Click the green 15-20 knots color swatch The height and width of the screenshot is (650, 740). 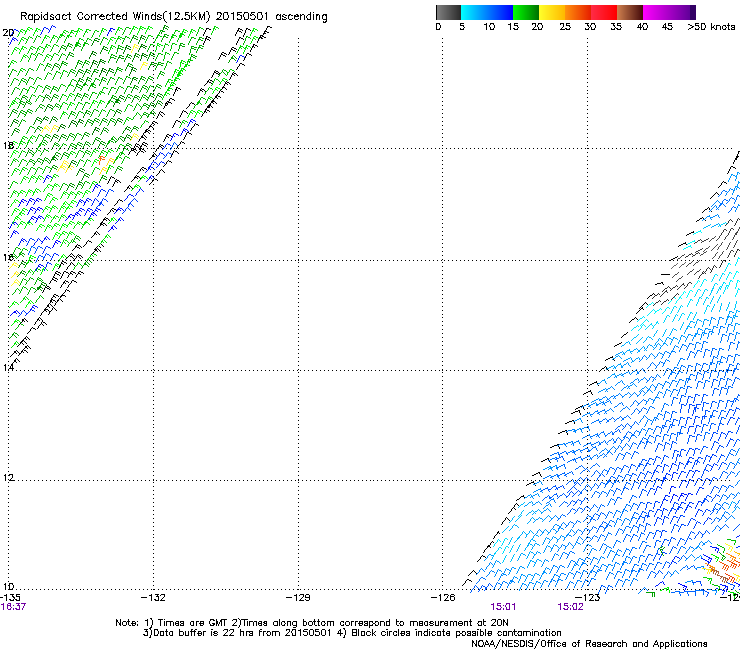point(526,12)
